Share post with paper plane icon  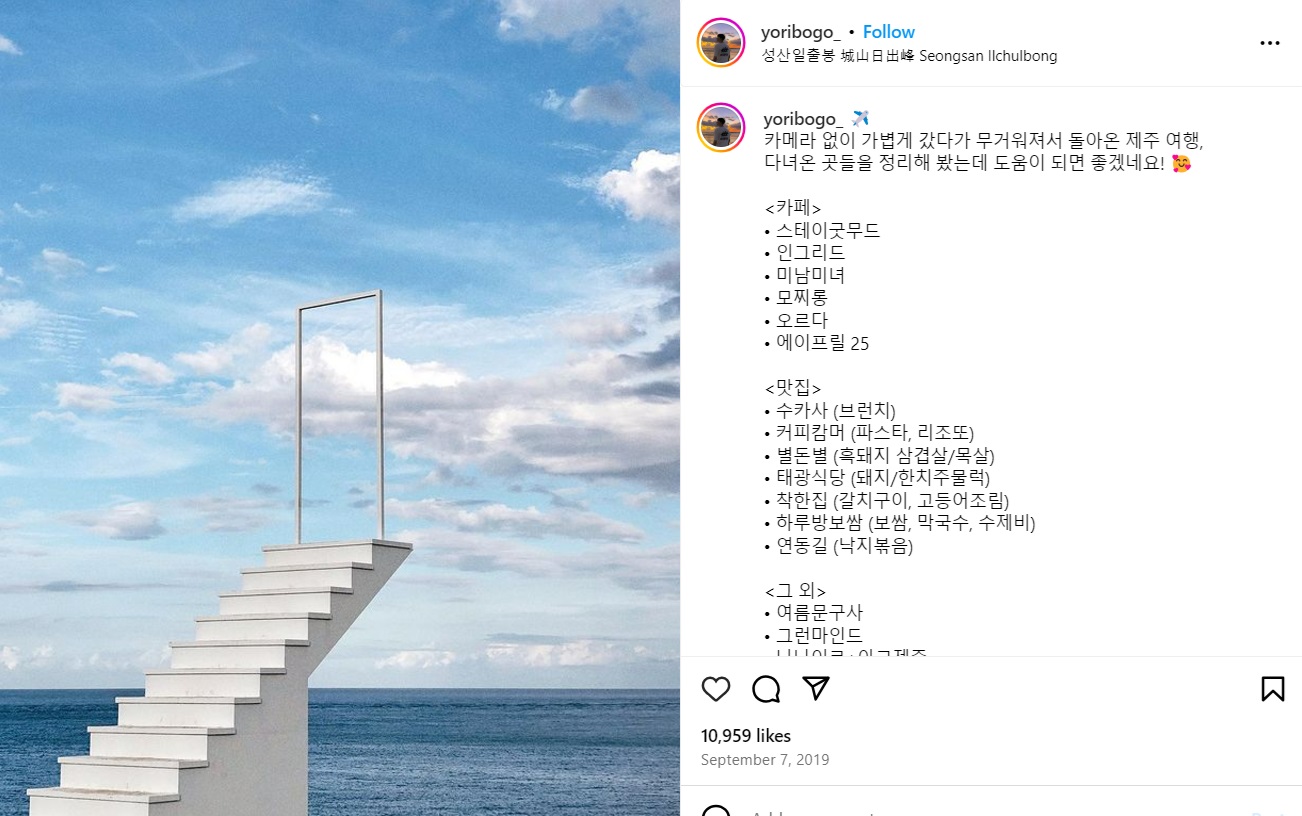pyautogui.click(x=816, y=689)
